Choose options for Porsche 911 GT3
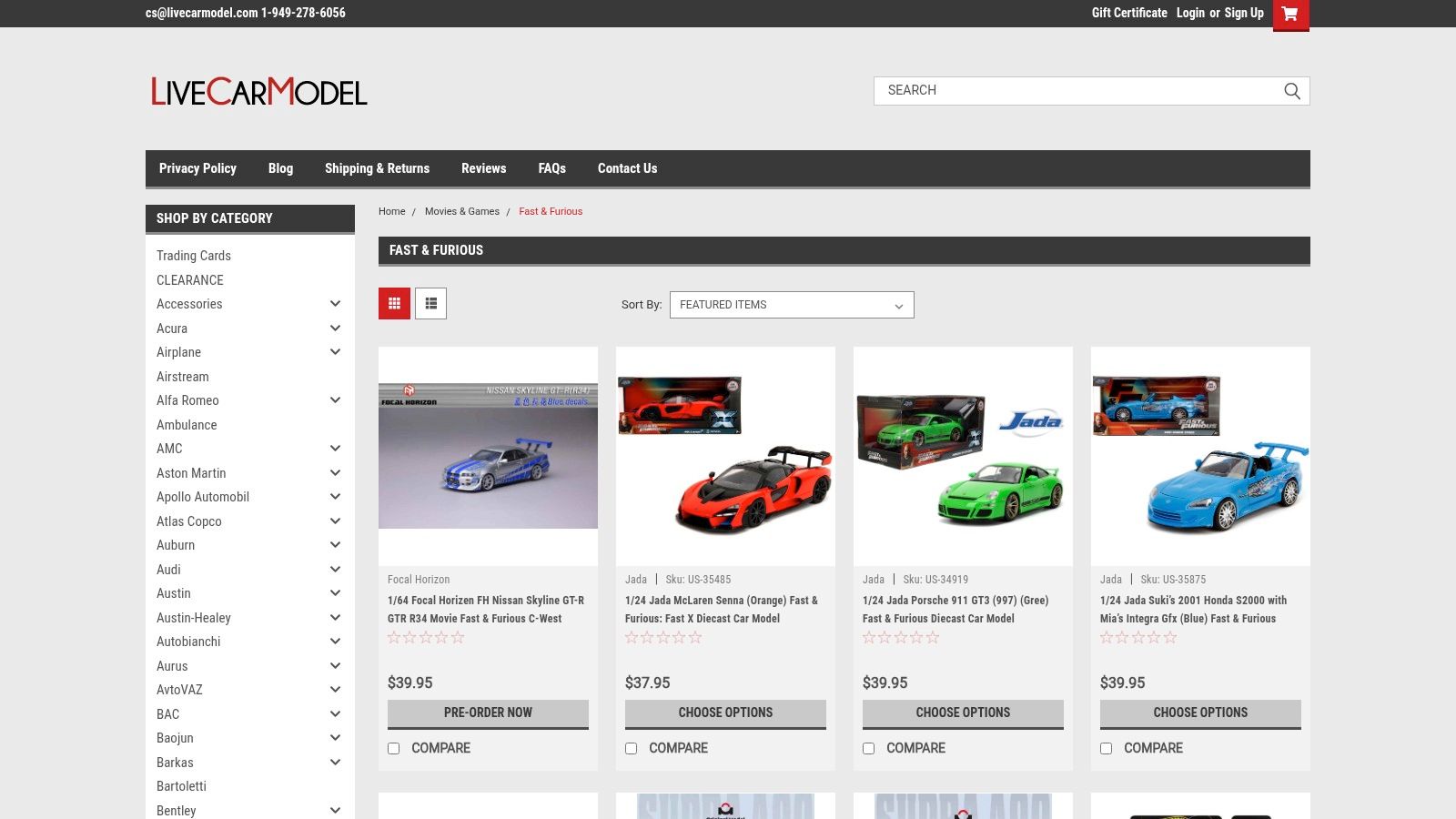 click(963, 713)
